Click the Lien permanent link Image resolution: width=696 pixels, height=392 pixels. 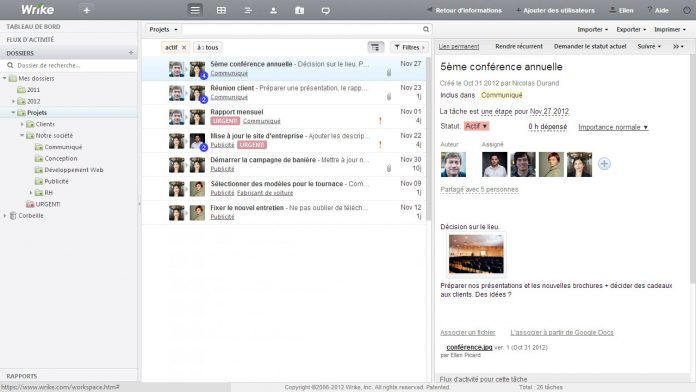[x=459, y=46]
